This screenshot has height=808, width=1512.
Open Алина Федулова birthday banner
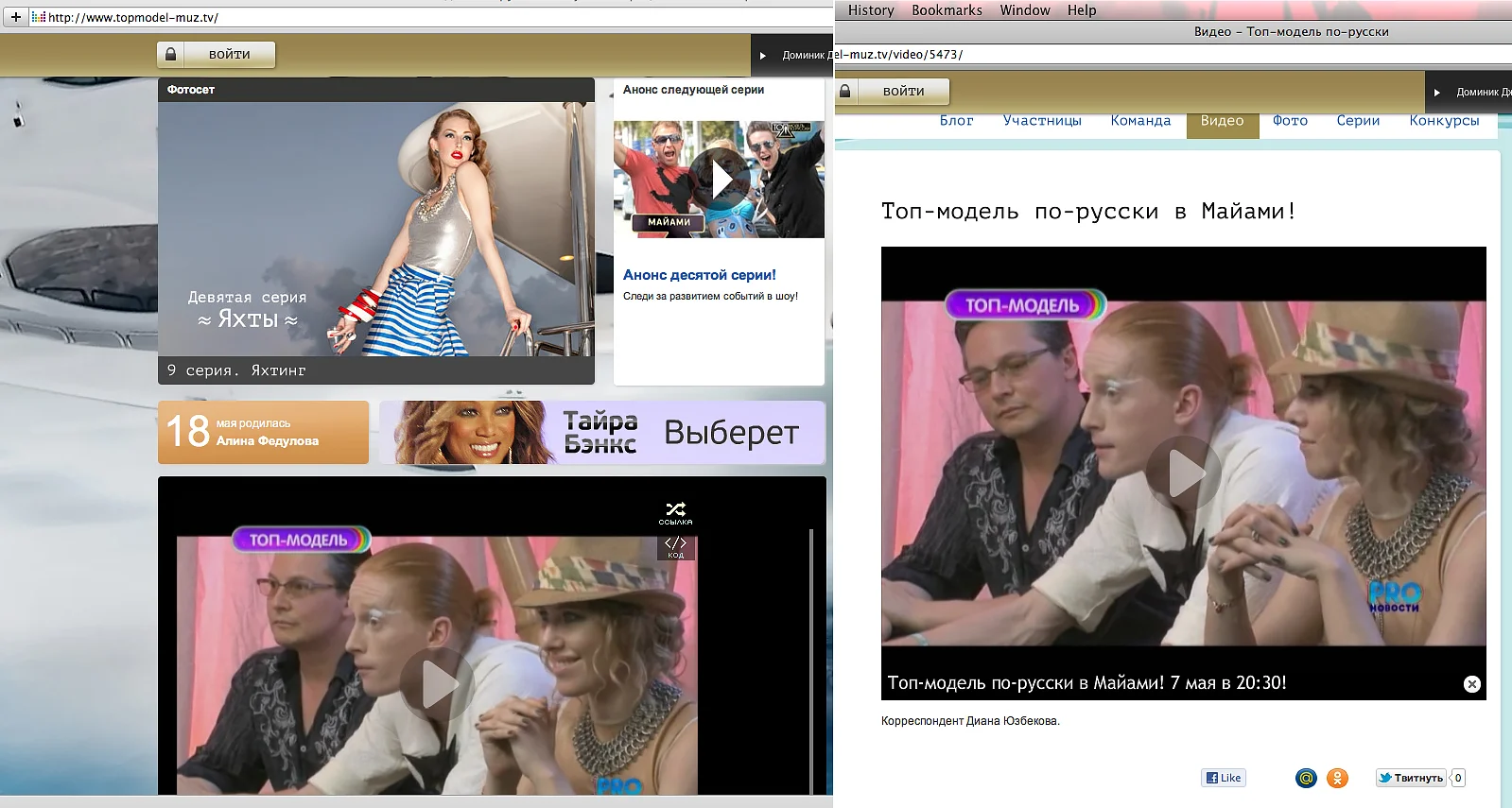click(263, 432)
